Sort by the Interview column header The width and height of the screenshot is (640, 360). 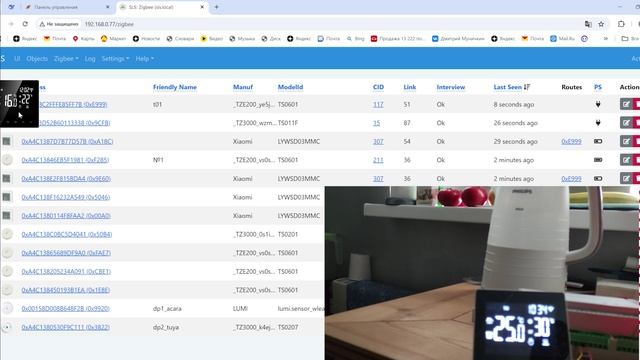pos(451,87)
